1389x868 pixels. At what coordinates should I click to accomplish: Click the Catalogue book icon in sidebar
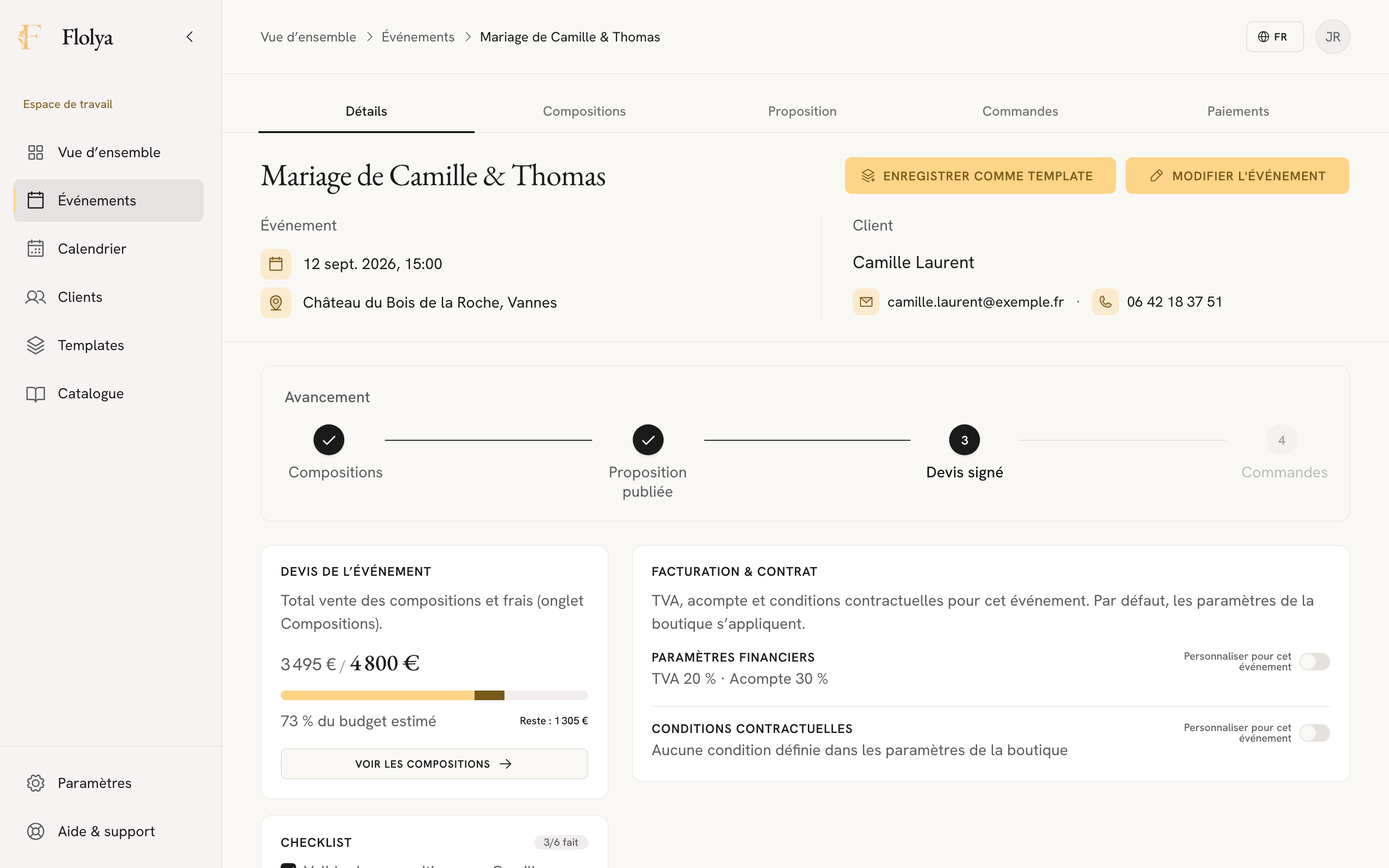click(36, 393)
